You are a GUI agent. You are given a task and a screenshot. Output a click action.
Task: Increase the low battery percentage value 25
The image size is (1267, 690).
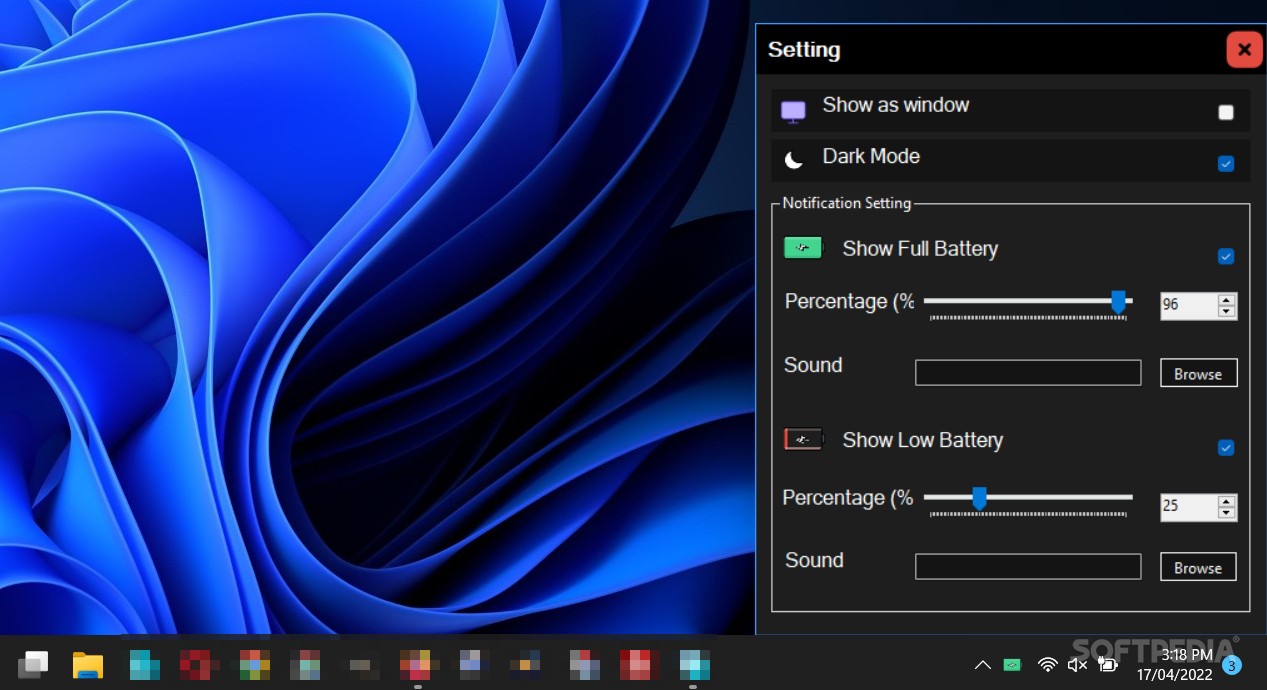[1226, 501]
